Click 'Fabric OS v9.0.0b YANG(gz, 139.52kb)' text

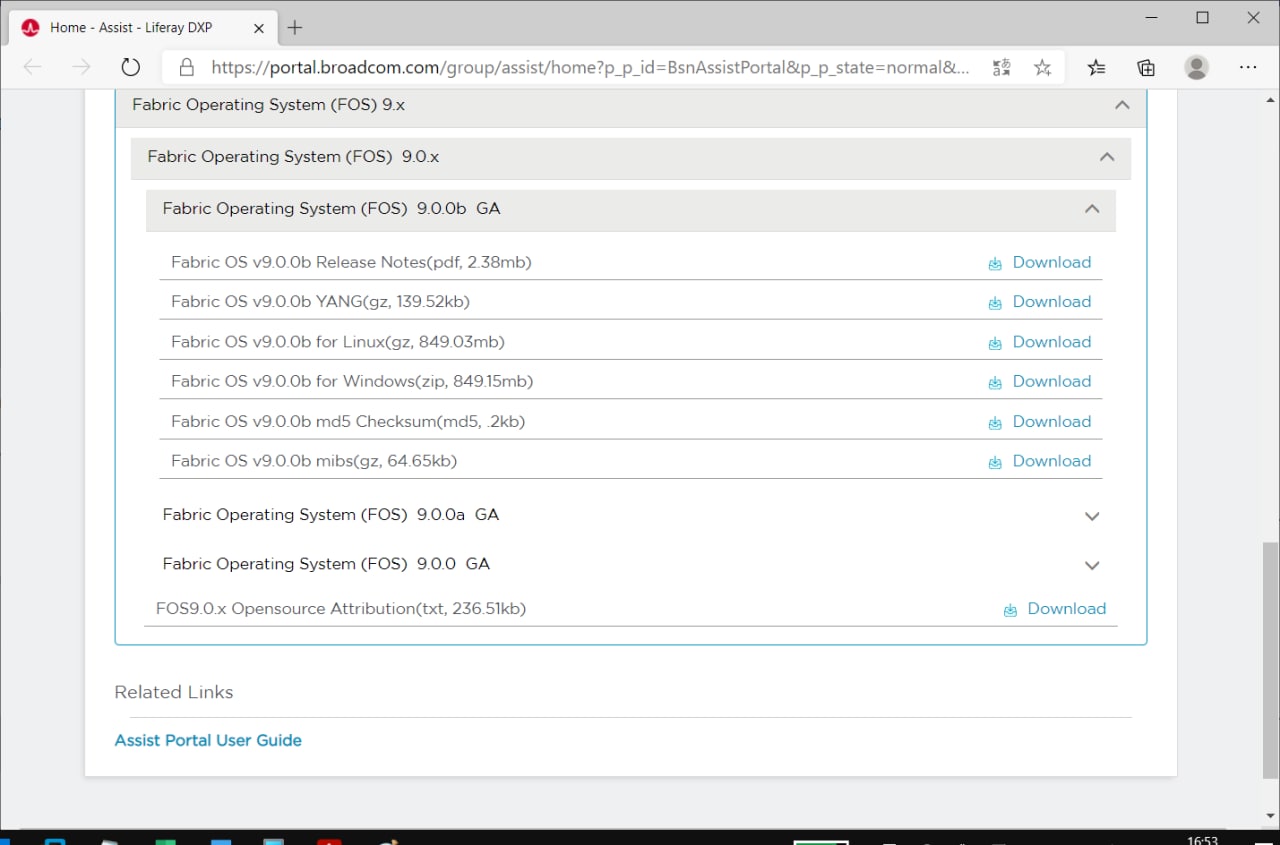[x=320, y=301]
